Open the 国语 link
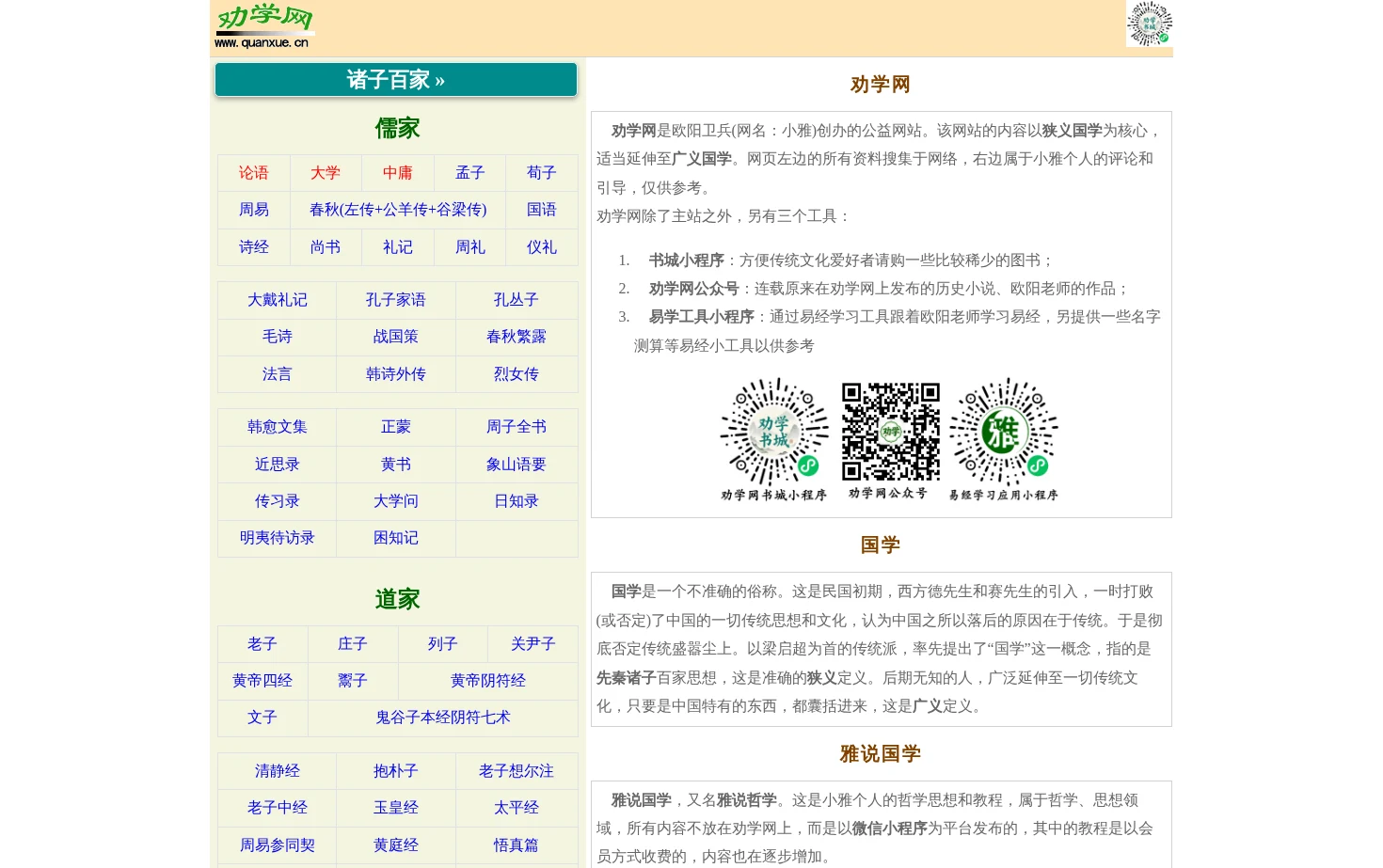This screenshot has width=1383, height=868. [542, 210]
